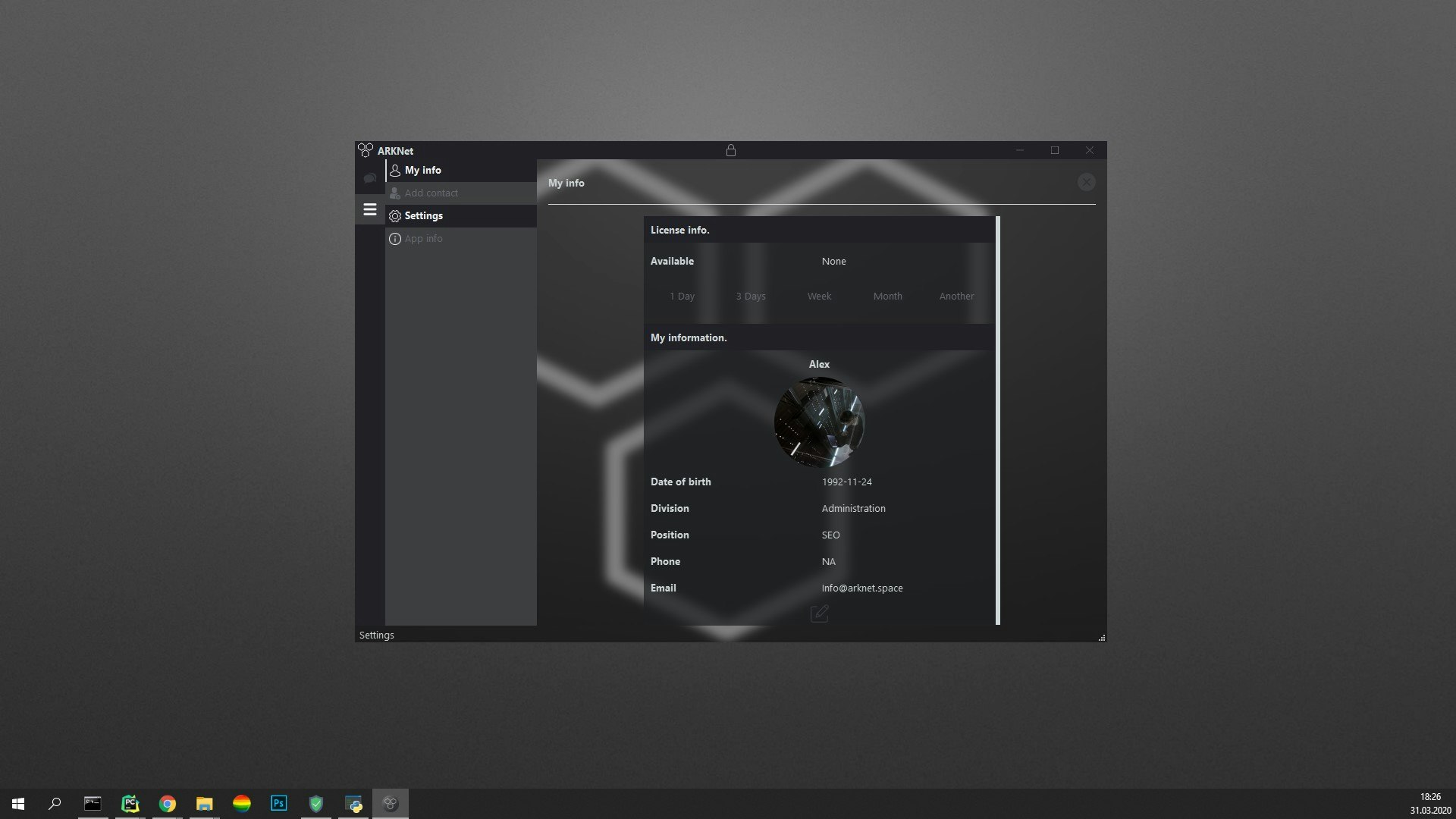Launch Photoshop from the taskbar

(x=278, y=803)
